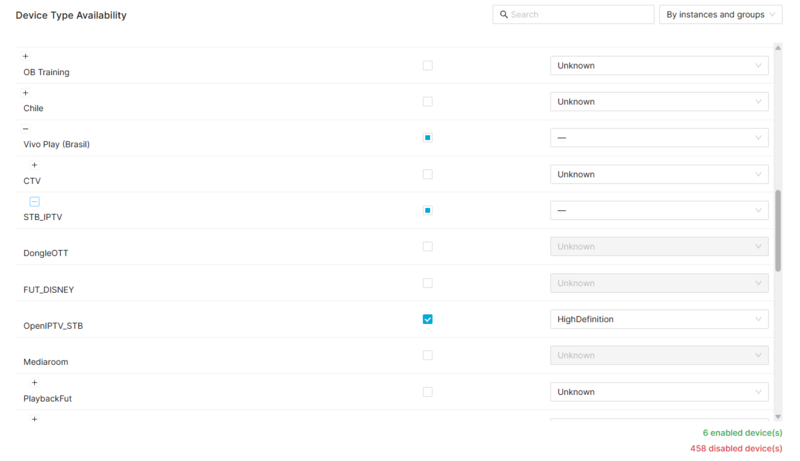Click in the Search input field
This screenshot has height=461, width=800.
click(580, 15)
